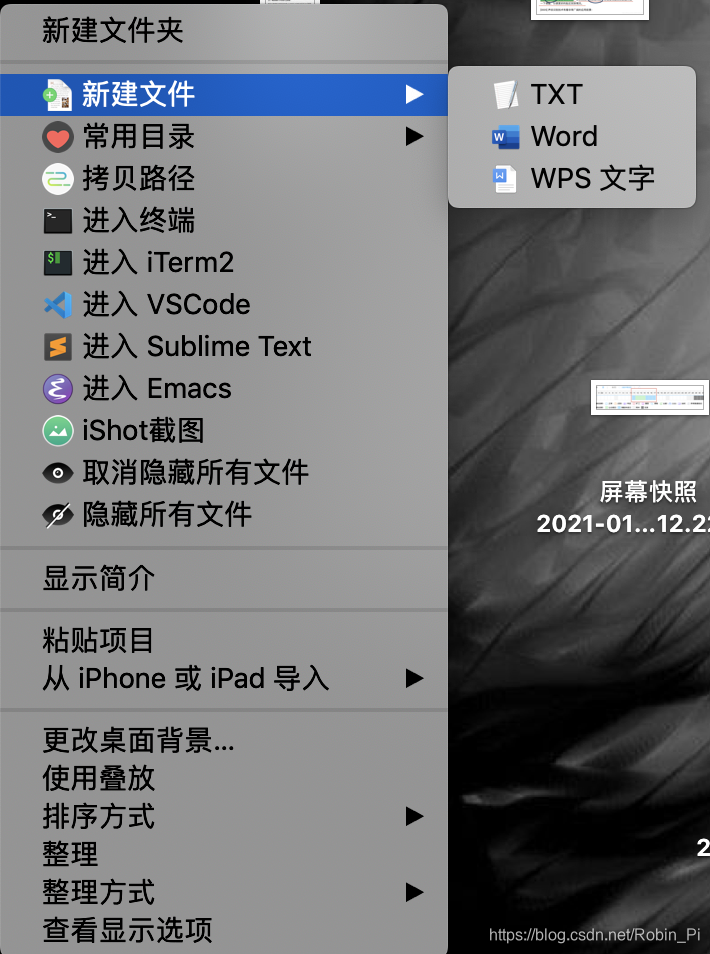The width and height of the screenshot is (710, 954).
Task: Open 更改桌面背景… menu entry
Action: click(224, 740)
